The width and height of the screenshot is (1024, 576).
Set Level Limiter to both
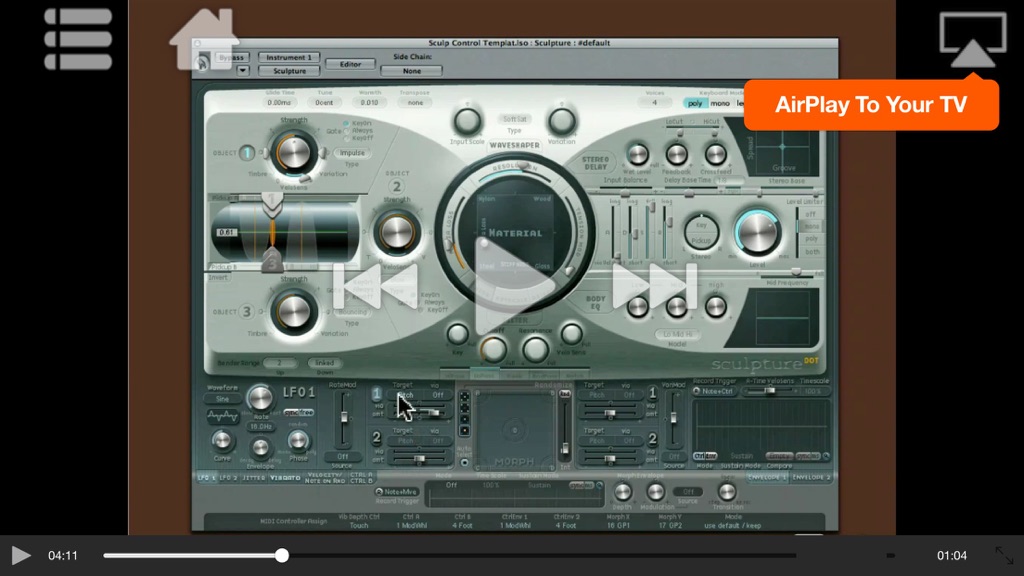pos(811,251)
